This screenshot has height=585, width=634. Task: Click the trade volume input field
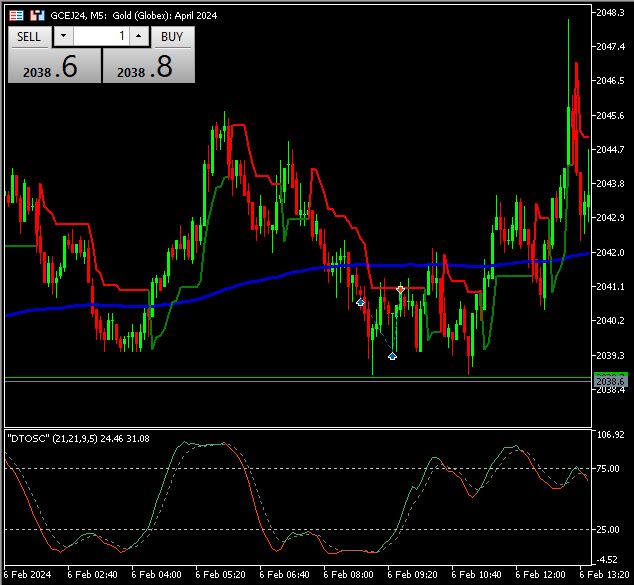(x=101, y=36)
